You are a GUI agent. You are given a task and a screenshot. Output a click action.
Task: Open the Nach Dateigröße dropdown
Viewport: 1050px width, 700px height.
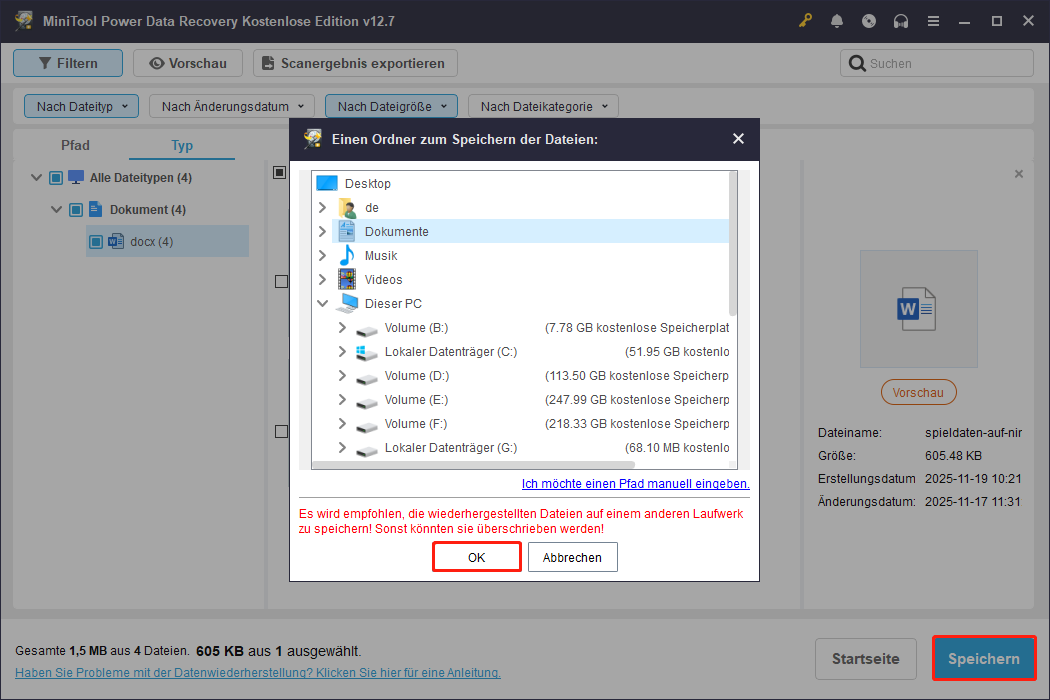pos(391,106)
